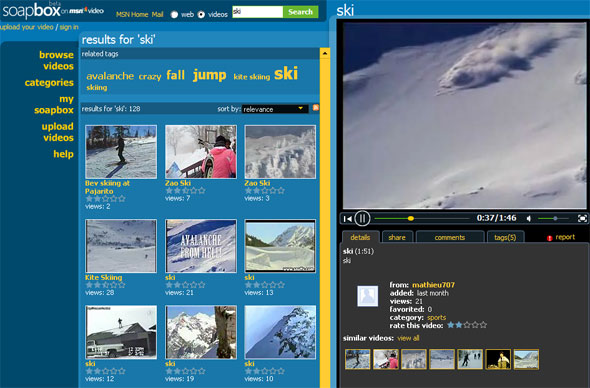Click view all similar videos
This screenshot has height=388, width=590.
[x=408, y=338]
